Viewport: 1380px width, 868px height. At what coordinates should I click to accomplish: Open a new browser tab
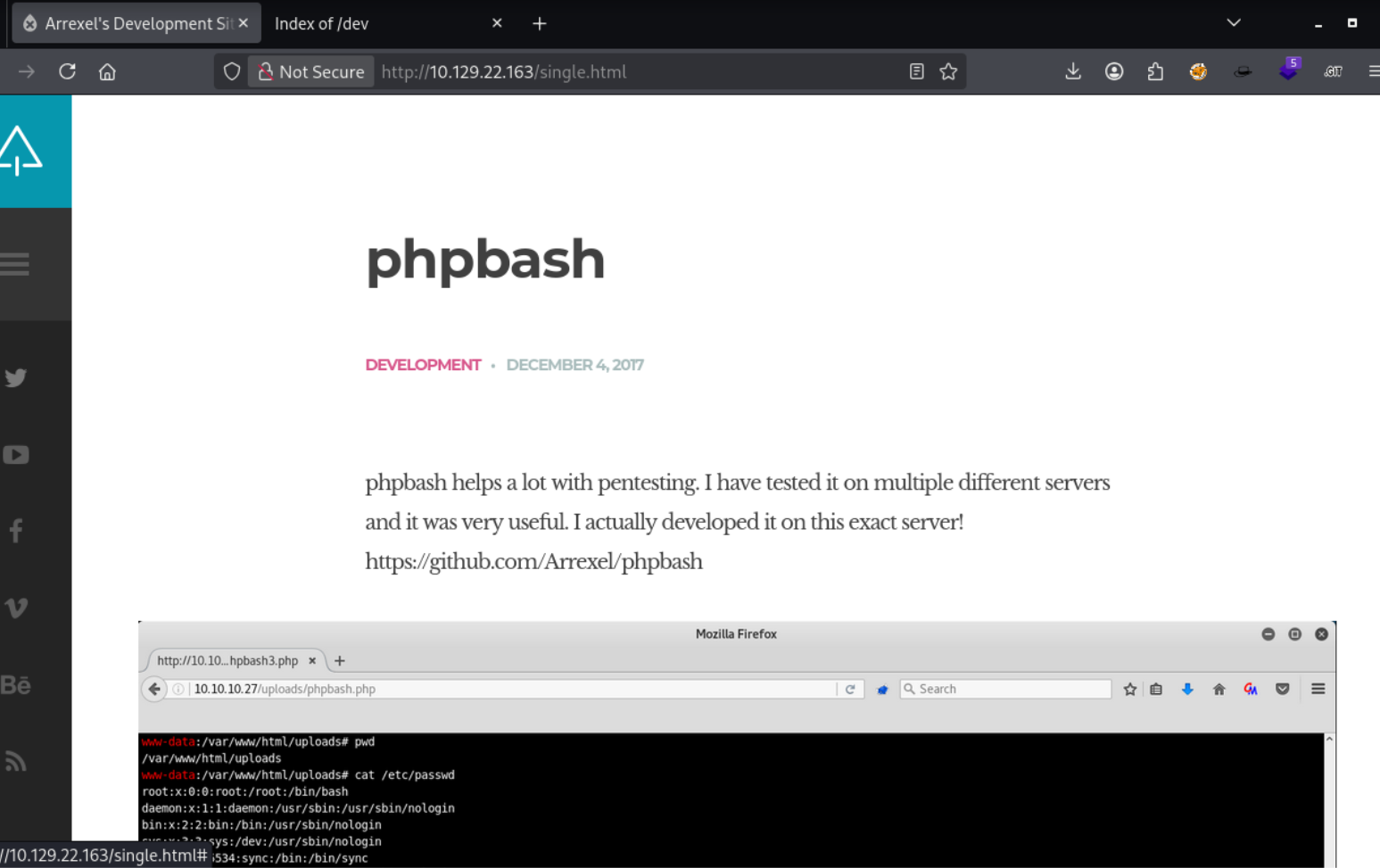click(540, 23)
